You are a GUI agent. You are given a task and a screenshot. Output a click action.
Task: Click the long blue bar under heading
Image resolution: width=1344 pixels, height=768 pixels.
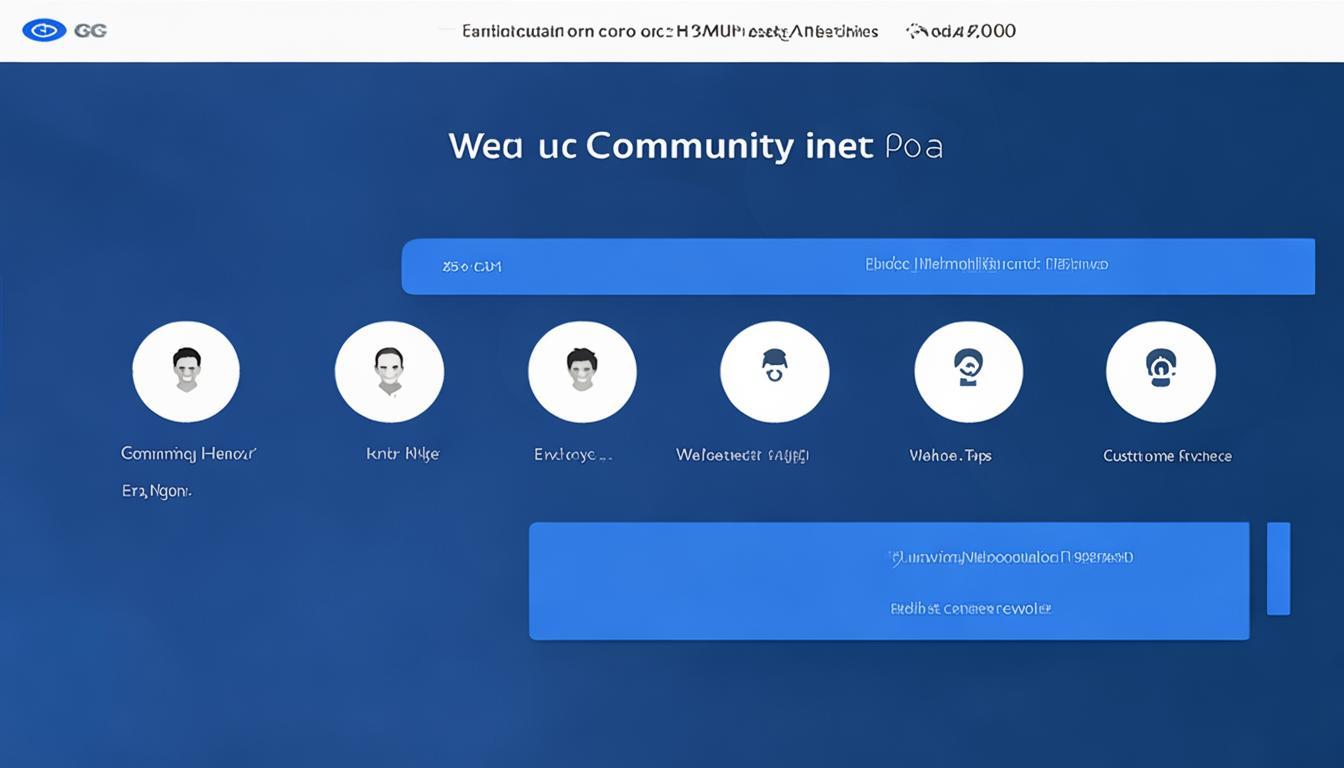coord(858,266)
